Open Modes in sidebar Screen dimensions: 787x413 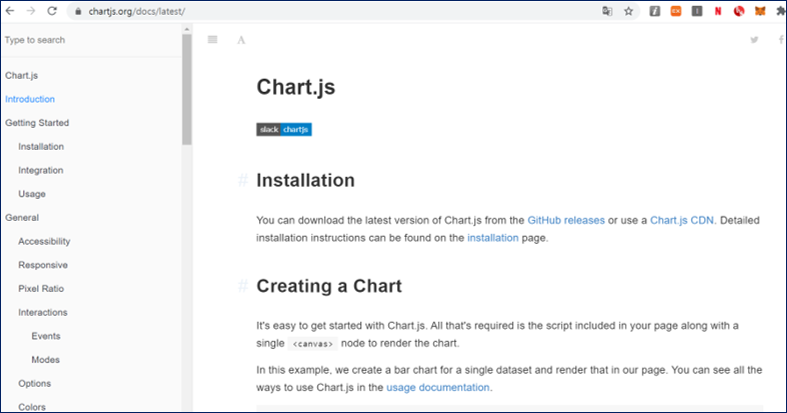[x=46, y=359]
